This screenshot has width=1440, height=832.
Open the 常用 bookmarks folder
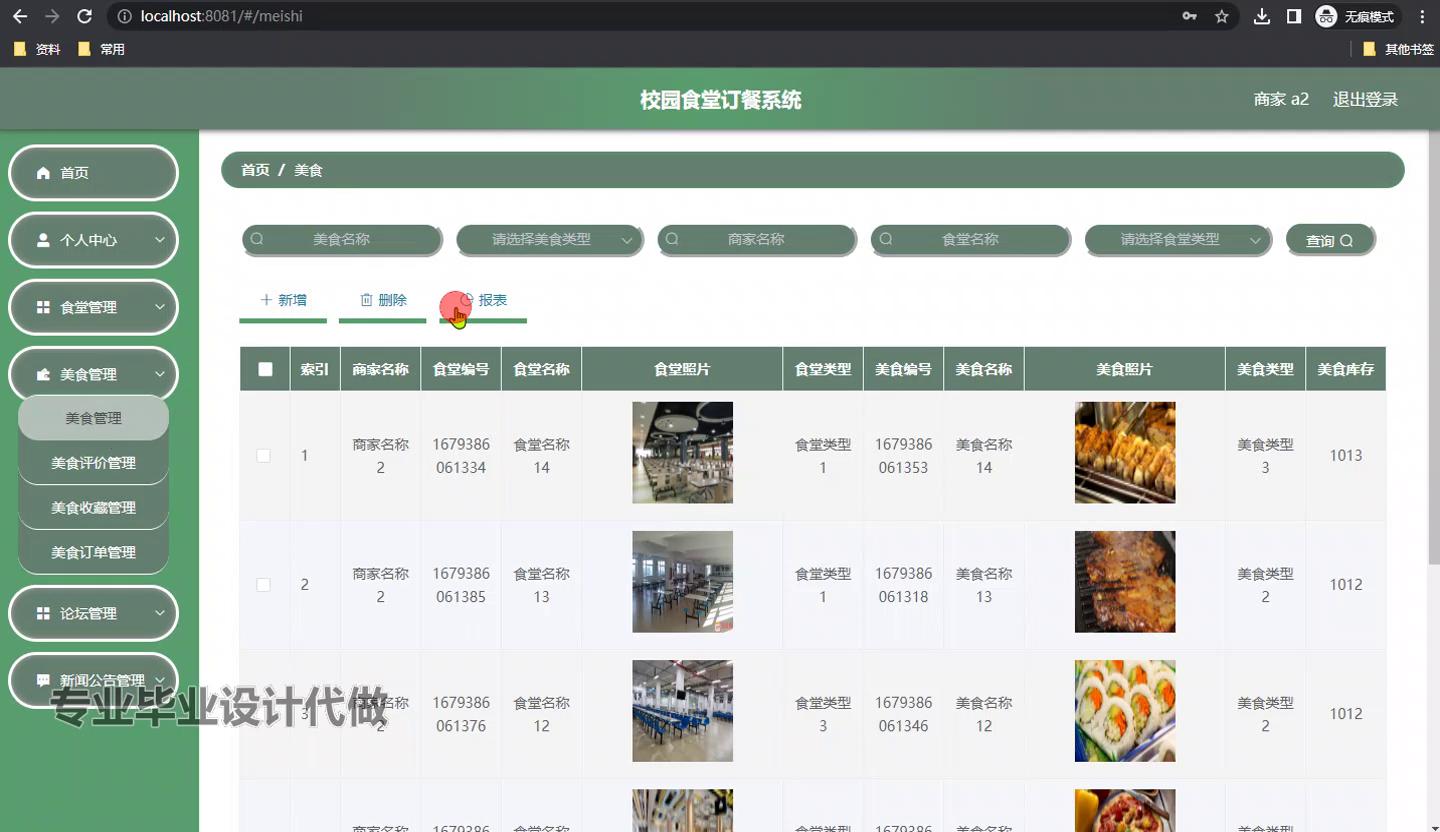click(x=101, y=49)
